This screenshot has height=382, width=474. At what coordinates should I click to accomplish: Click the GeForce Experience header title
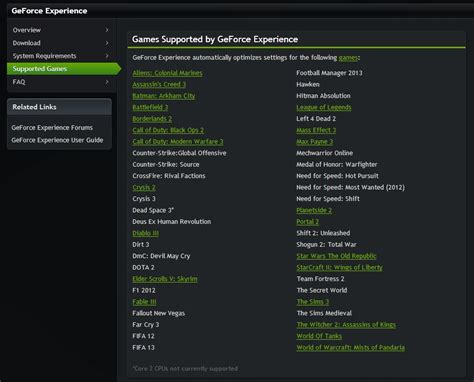pos(49,11)
